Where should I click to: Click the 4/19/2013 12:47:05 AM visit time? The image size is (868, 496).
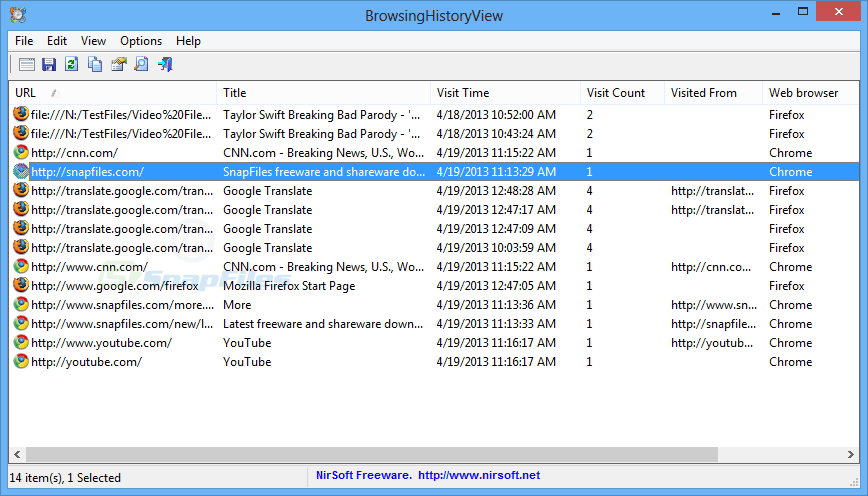(x=496, y=286)
